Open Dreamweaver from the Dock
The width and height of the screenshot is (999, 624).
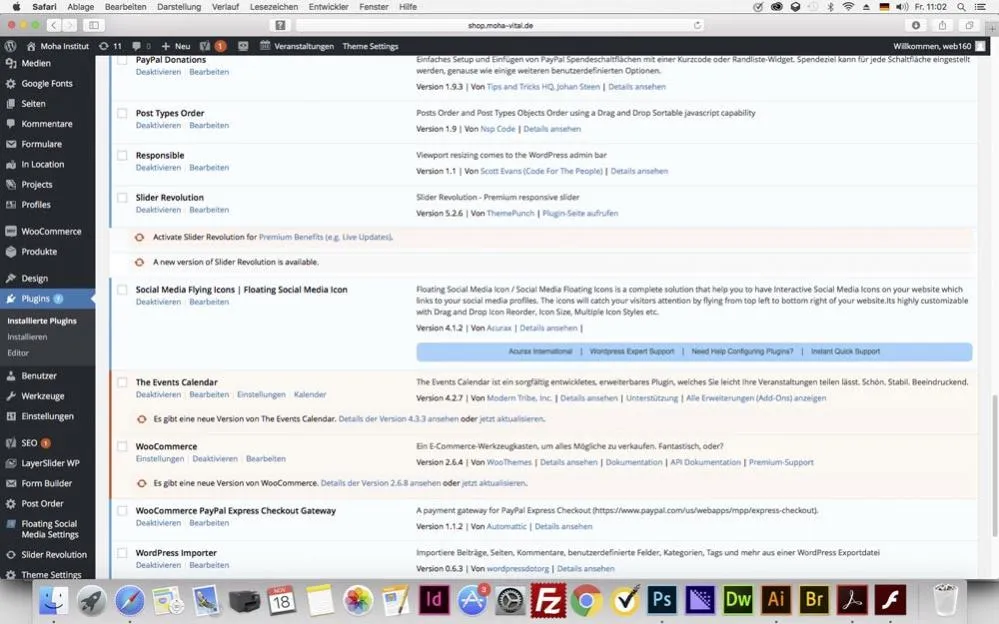tap(738, 600)
